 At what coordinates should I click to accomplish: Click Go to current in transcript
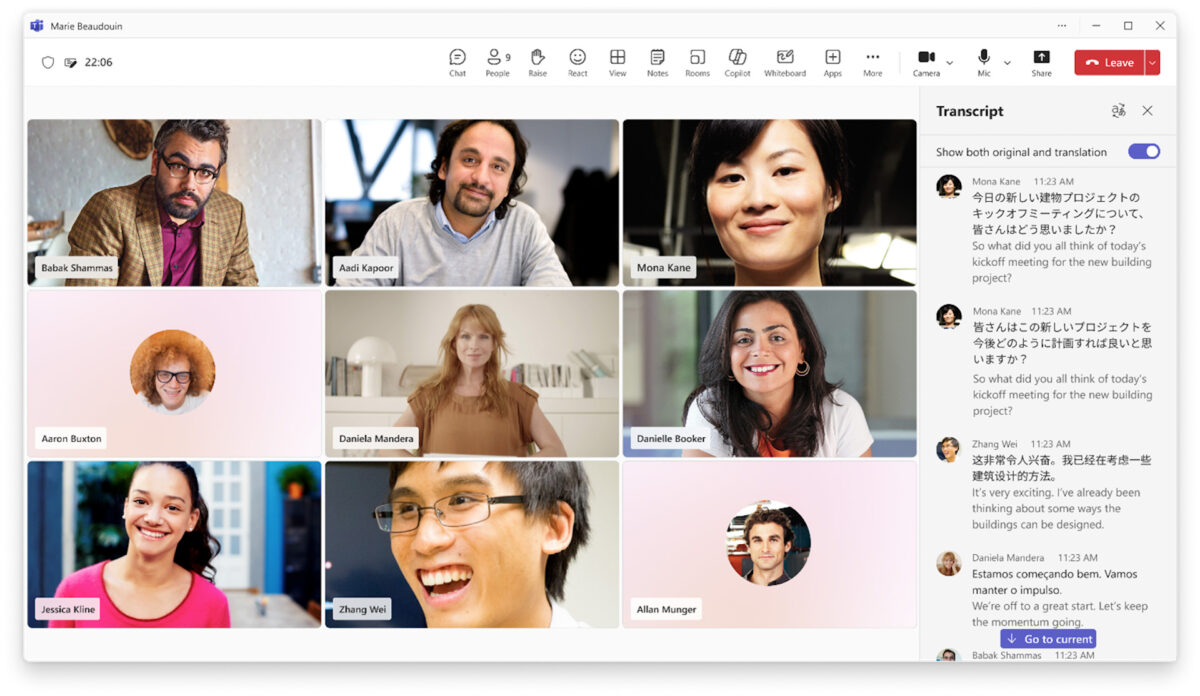pyautogui.click(x=1047, y=639)
